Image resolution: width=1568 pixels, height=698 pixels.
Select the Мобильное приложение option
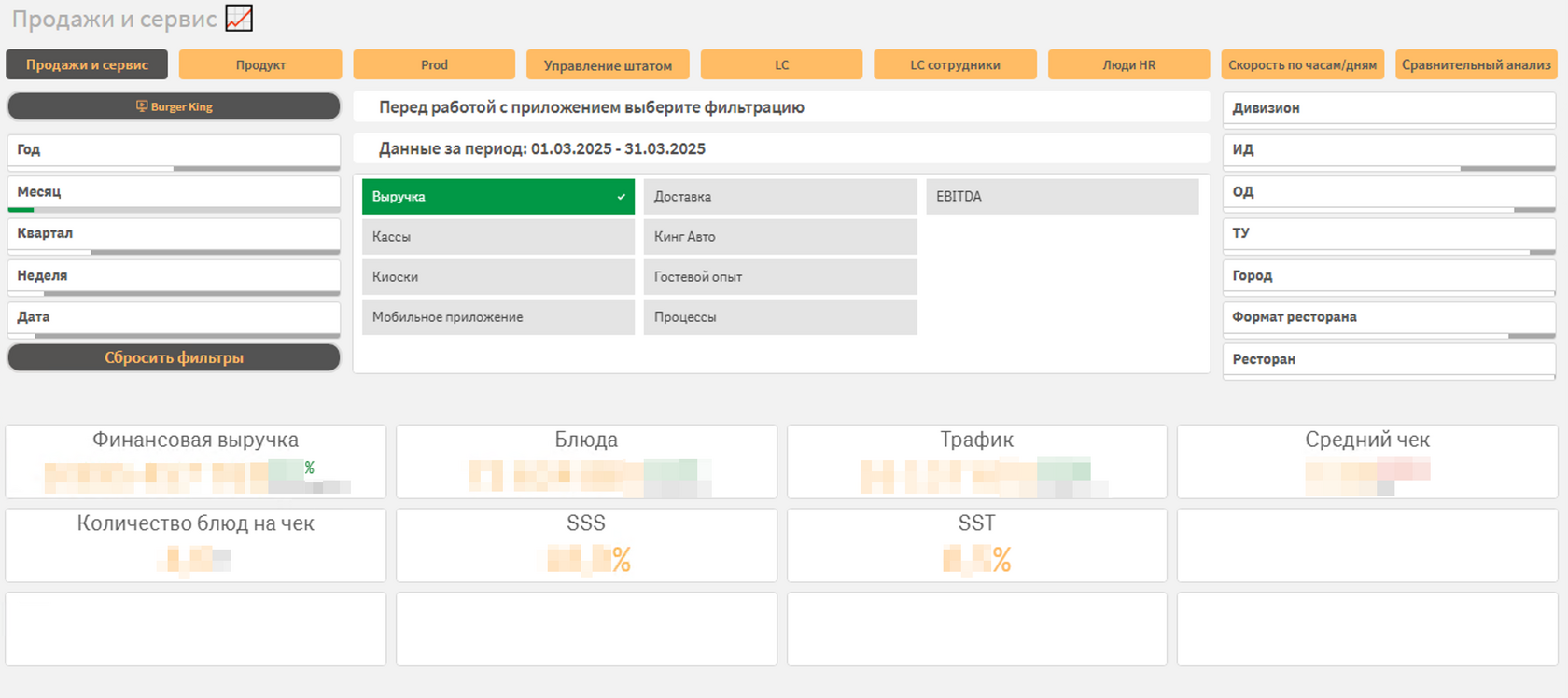coord(498,317)
